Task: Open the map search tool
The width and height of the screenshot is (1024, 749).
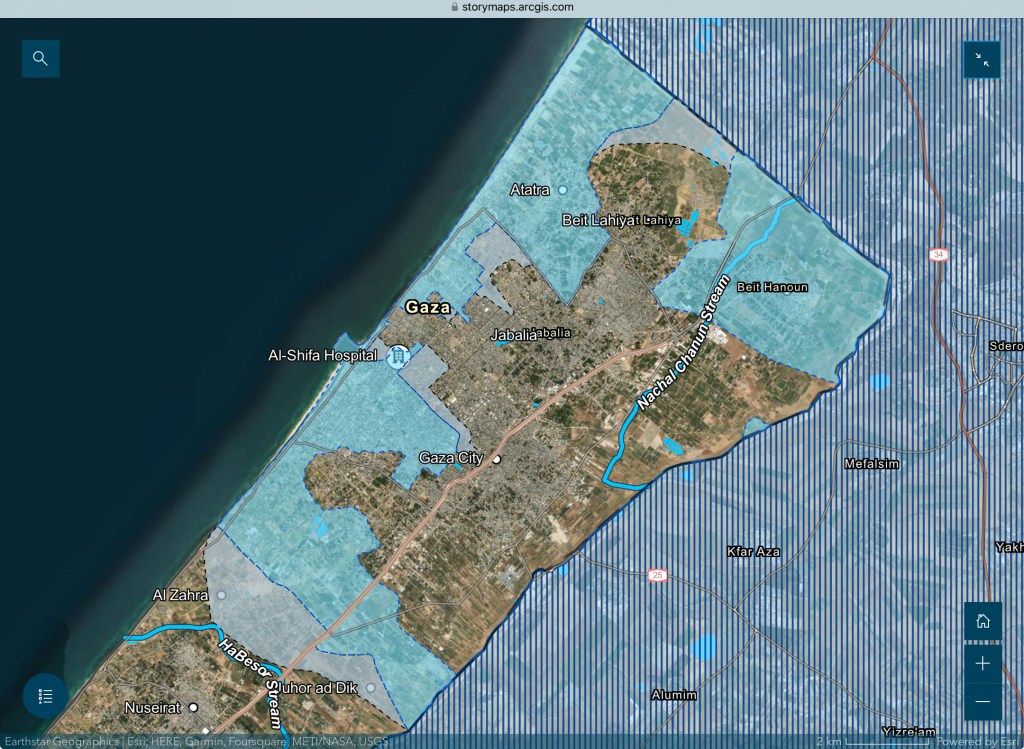Action: point(41,59)
